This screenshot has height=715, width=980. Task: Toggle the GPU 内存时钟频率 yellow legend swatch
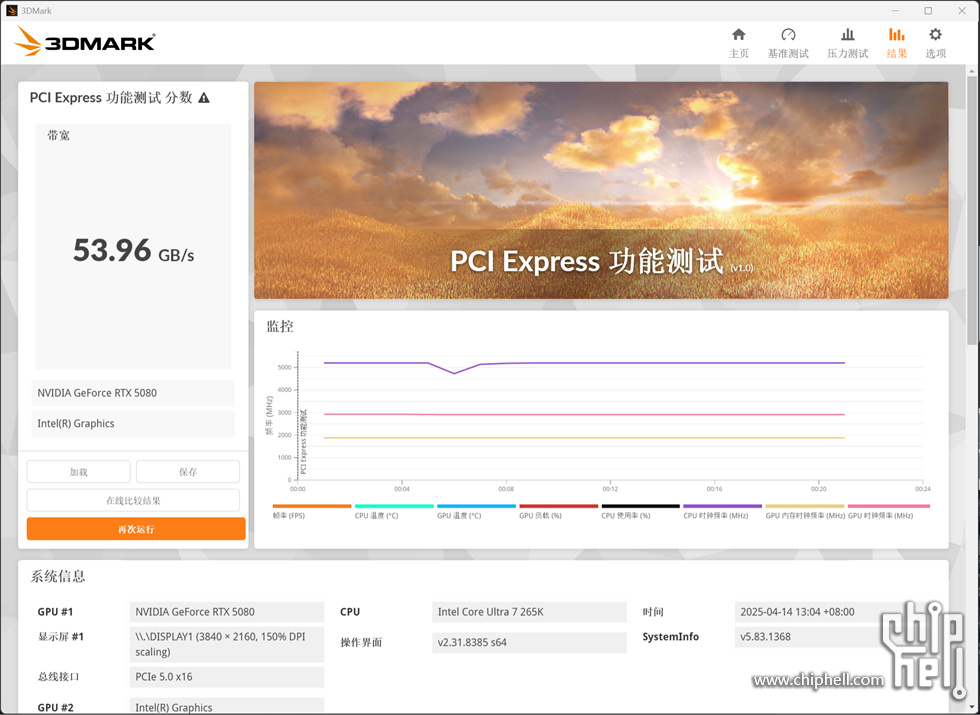pos(804,506)
